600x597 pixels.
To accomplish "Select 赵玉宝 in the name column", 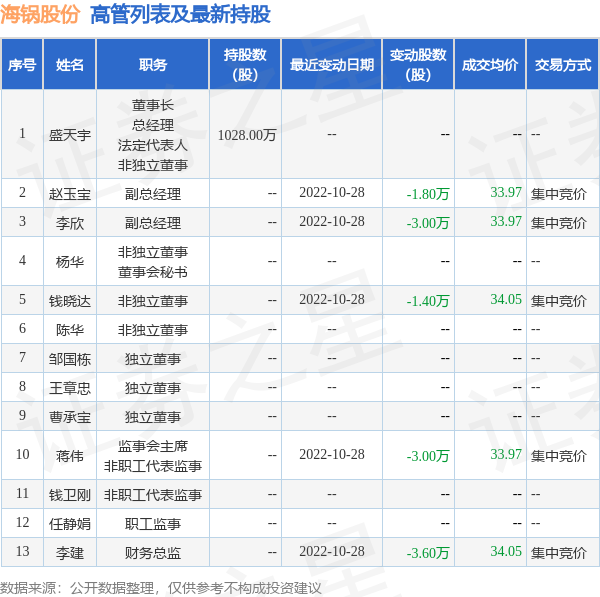I will pos(70,194).
